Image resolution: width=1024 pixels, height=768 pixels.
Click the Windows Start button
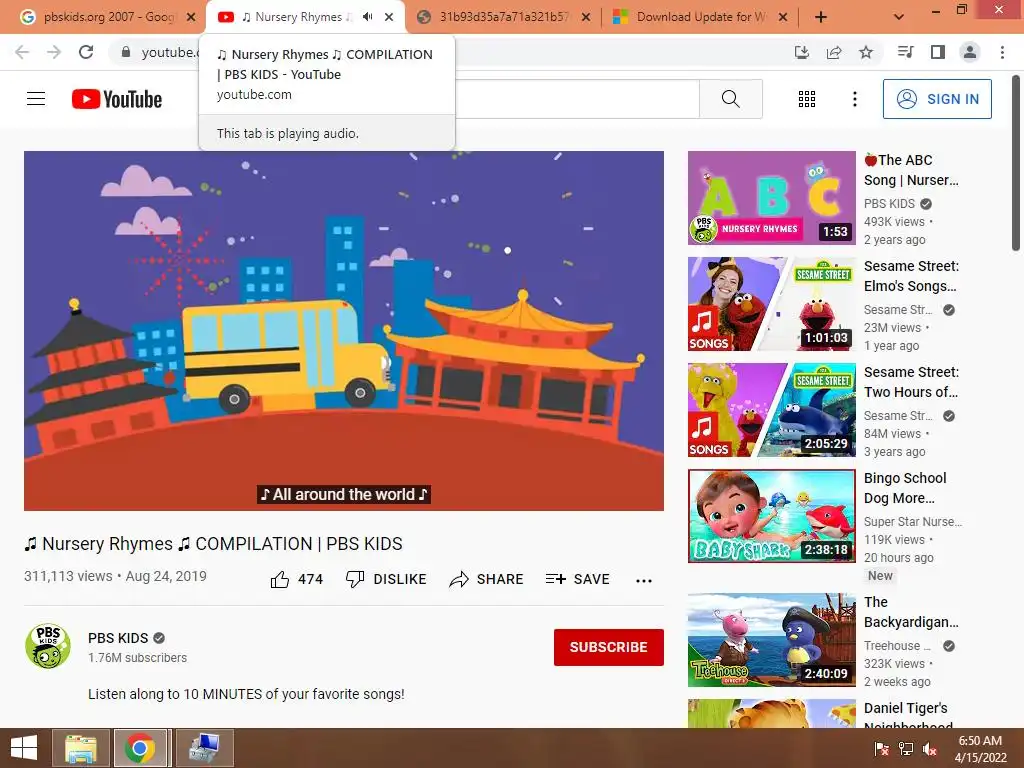(24, 748)
